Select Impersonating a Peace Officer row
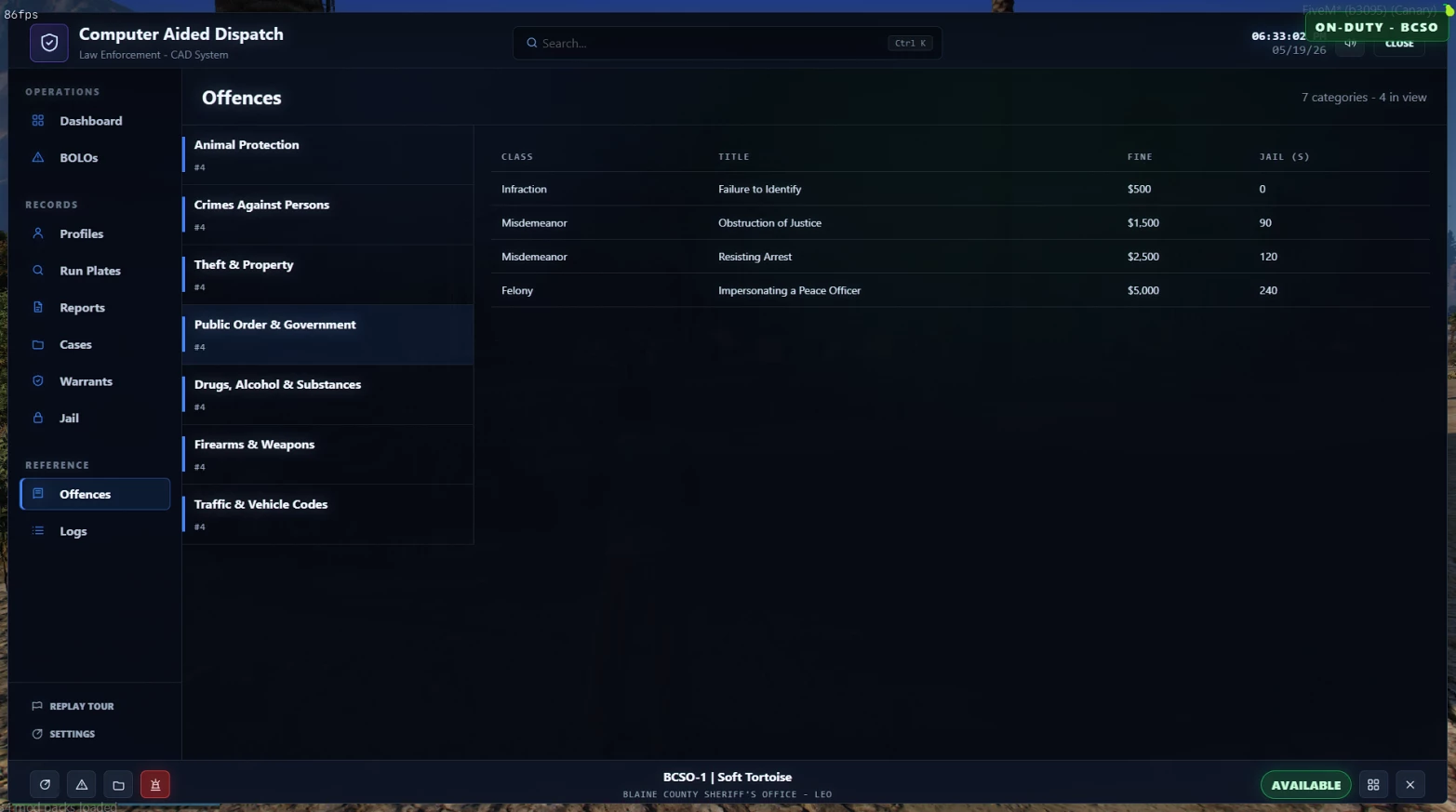 point(960,290)
